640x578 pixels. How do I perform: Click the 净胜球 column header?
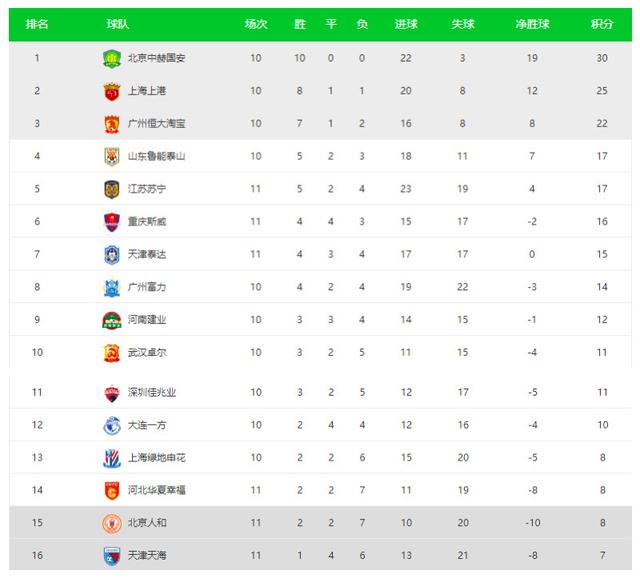pyautogui.click(x=532, y=24)
